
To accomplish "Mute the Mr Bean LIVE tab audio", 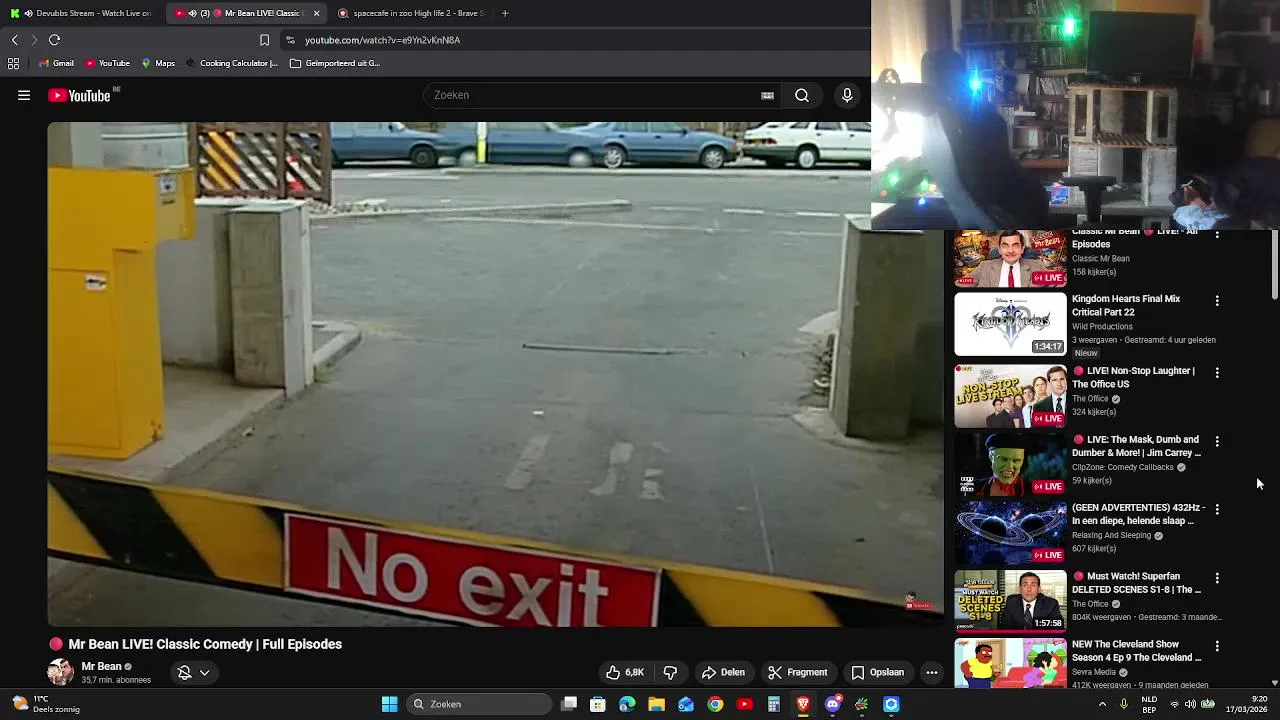I will pyautogui.click(x=192, y=13).
